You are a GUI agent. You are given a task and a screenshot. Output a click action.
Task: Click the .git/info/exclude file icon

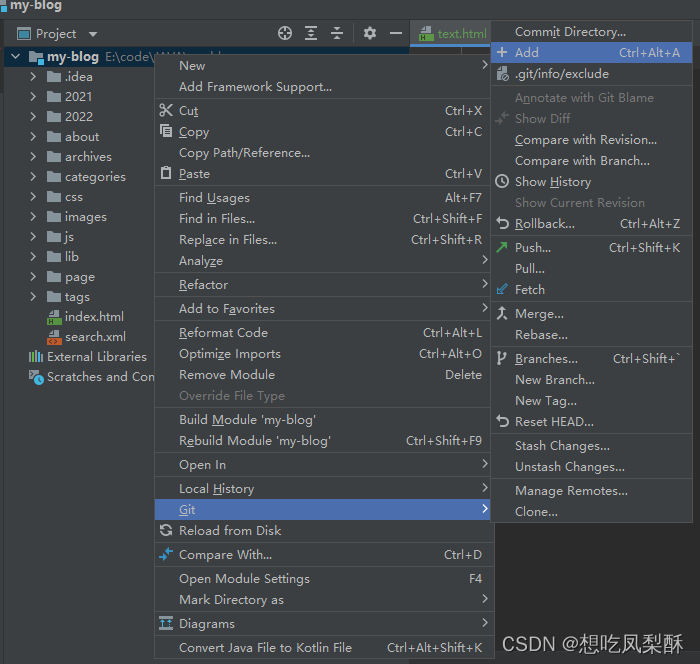[x=502, y=74]
